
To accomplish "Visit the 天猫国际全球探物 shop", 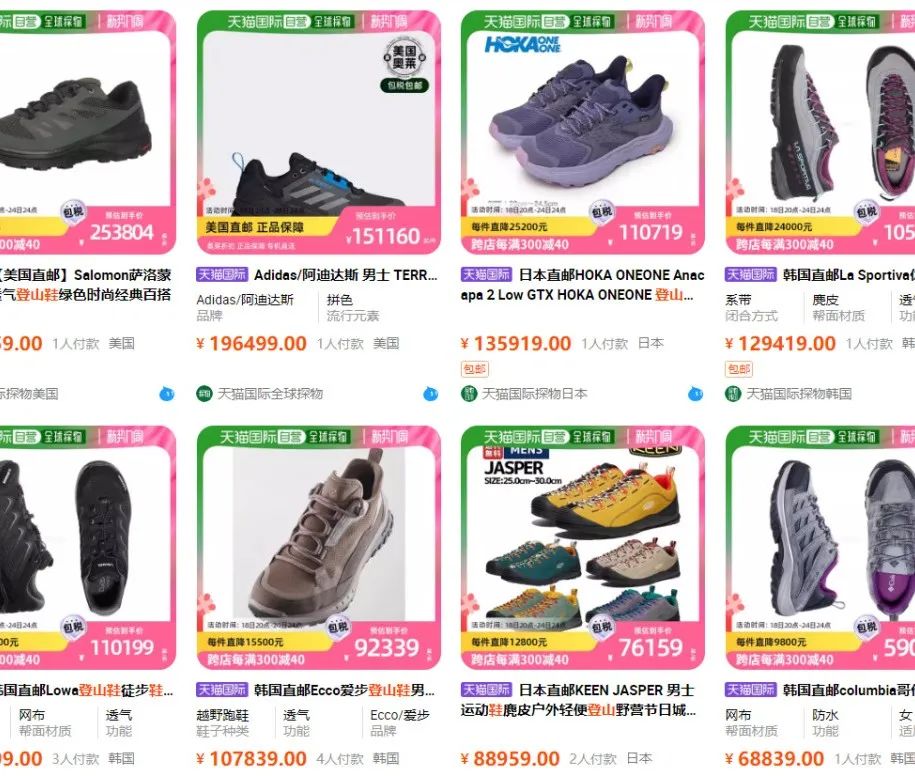I will click(270, 394).
